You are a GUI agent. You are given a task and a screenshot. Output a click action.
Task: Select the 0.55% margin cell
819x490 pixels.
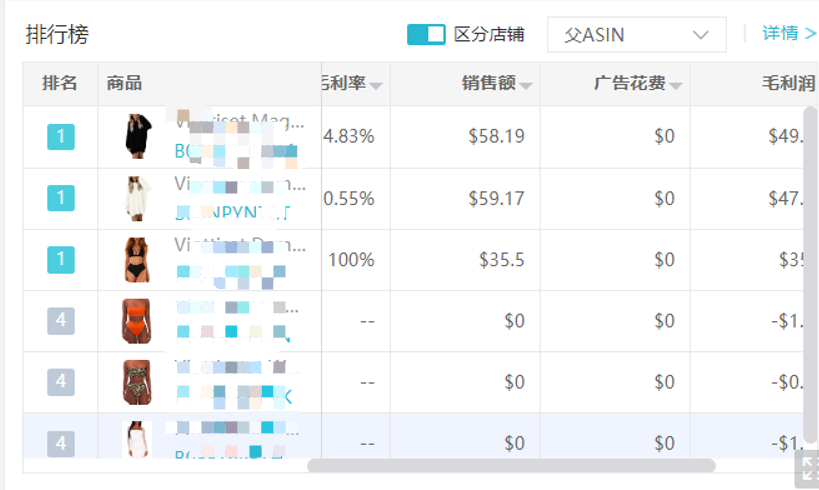(348, 199)
